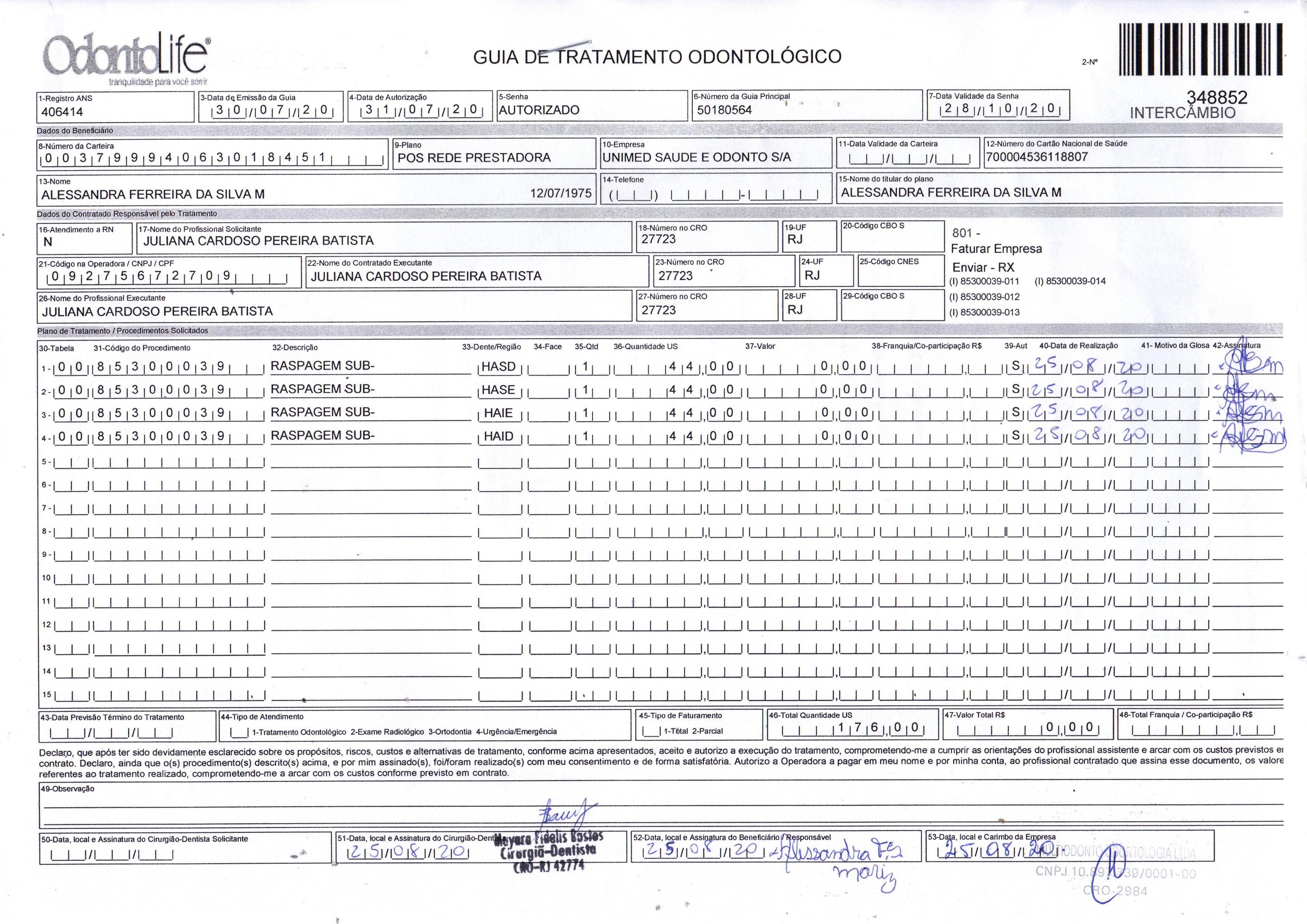This screenshot has height=924, width=1307.
Task: Click Total Quantidade US value 176,00
Action: pos(878,728)
